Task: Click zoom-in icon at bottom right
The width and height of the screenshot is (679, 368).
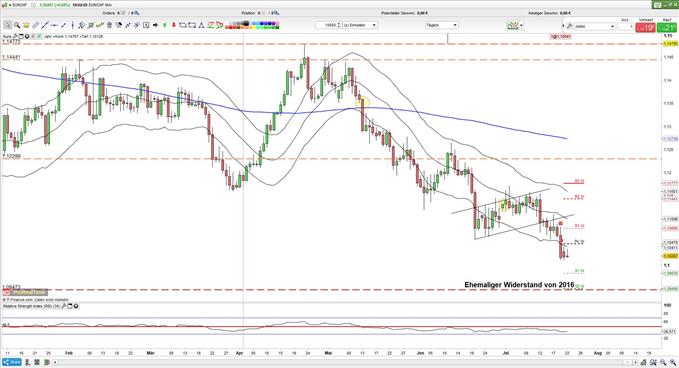Action: (x=673, y=362)
